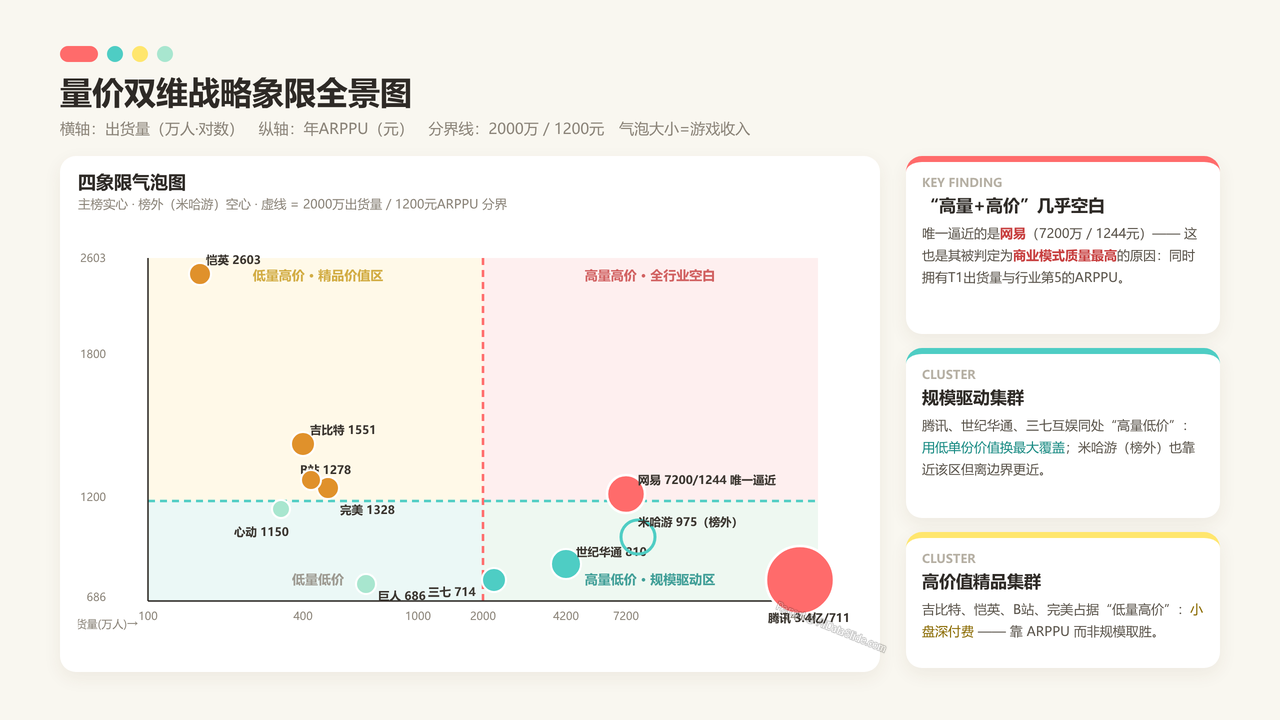
Task: Click the 腾讯 3.4亿/711 label
Action: pos(809,618)
